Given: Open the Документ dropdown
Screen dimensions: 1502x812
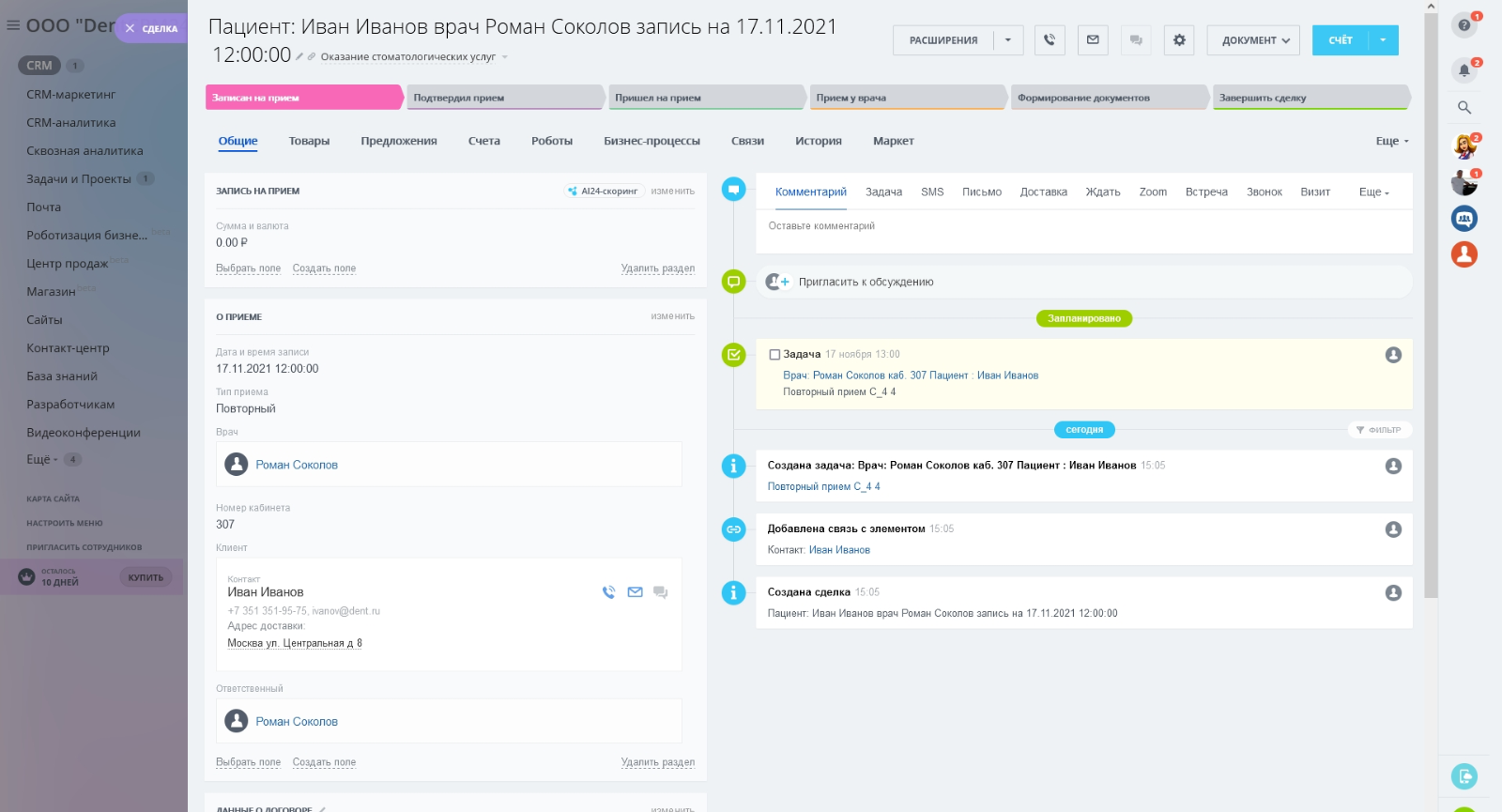Looking at the screenshot, I should [x=1253, y=40].
